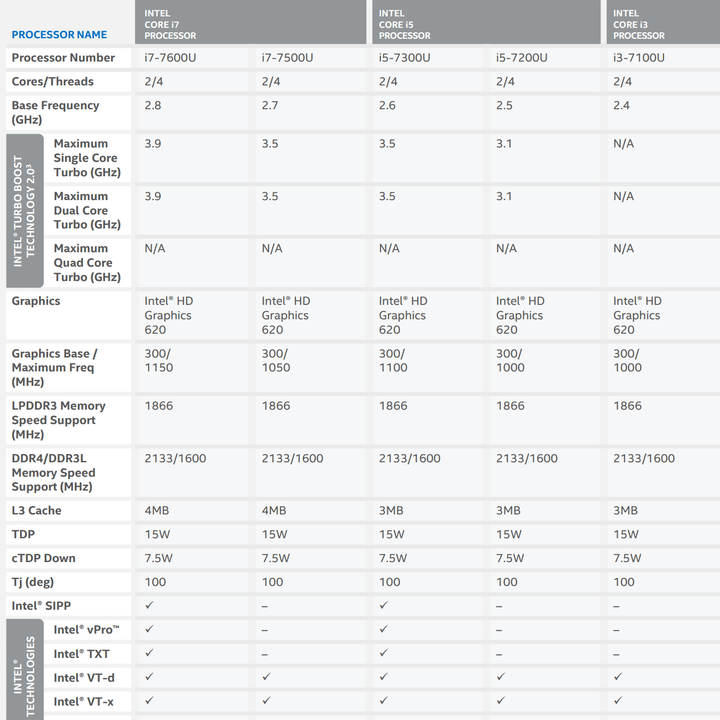Select the LPDDR3 Memory Speed Support label
The height and width of the screenshot is (720, 720).
tap(59, 420)
